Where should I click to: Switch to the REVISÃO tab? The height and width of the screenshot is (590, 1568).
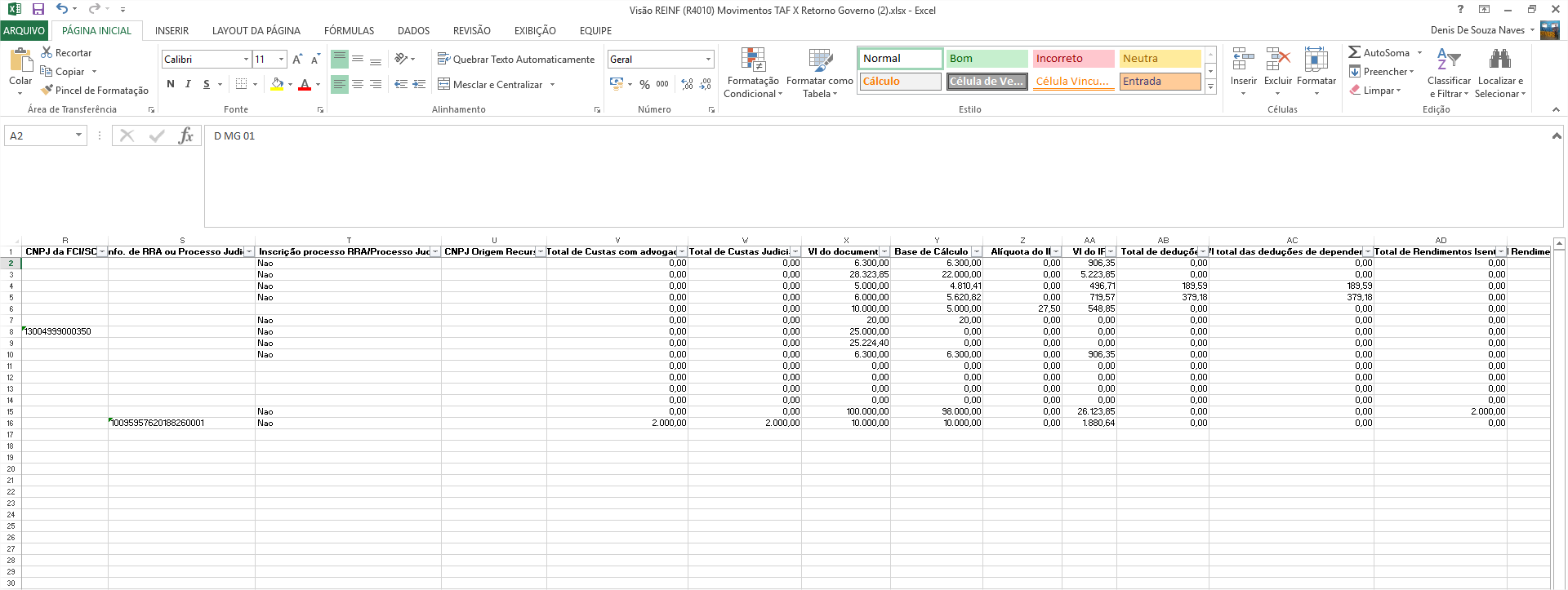pyautogui.click(x=472, y=31)
